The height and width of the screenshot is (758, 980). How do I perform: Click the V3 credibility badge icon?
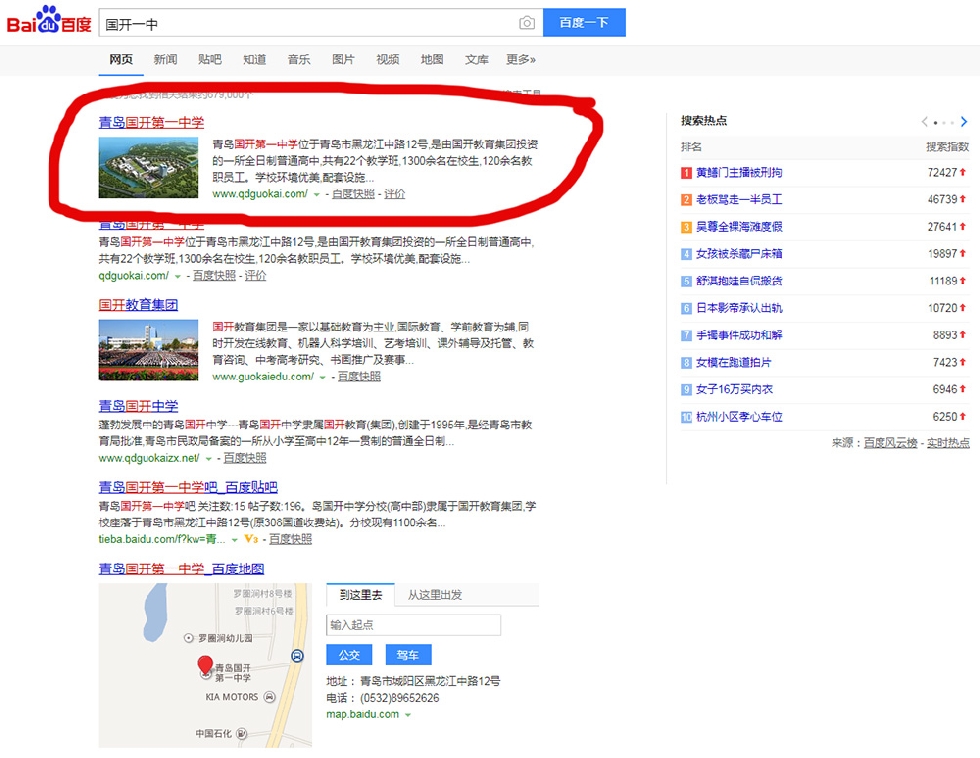[x=251, y=539]
